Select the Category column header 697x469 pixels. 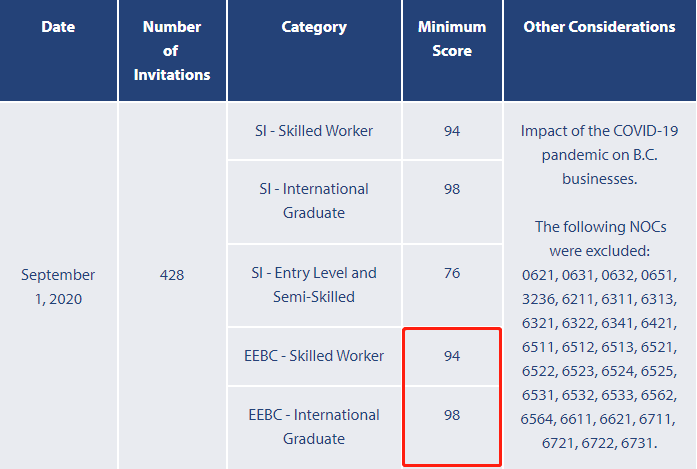[x=314, y=27]
